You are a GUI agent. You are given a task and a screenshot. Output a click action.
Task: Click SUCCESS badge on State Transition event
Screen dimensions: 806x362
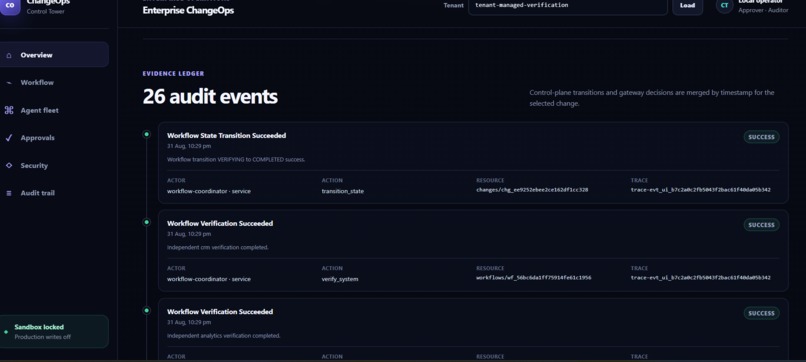(x=761, y=137)
